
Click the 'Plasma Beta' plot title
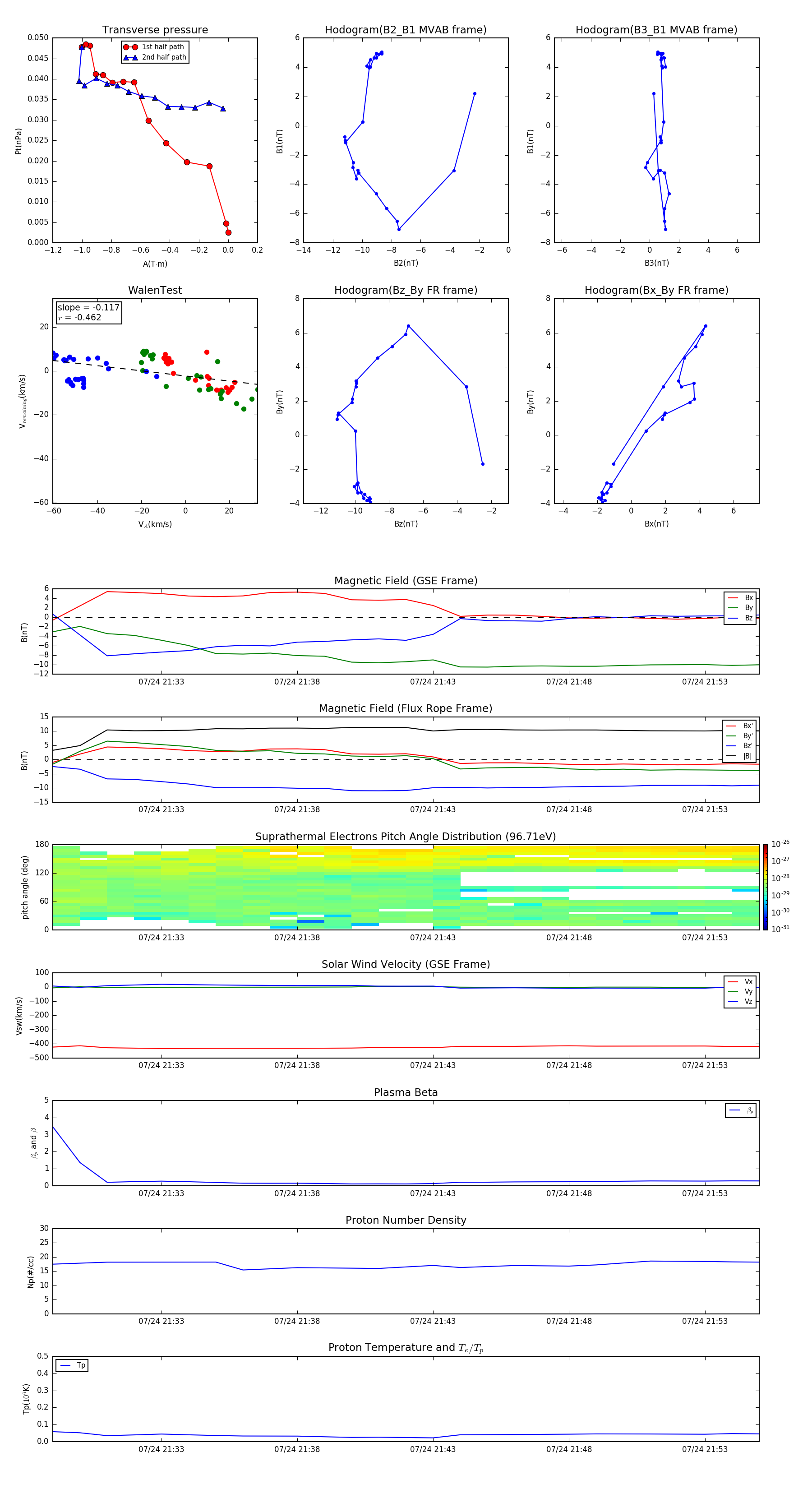click(x=406, y=1092)
